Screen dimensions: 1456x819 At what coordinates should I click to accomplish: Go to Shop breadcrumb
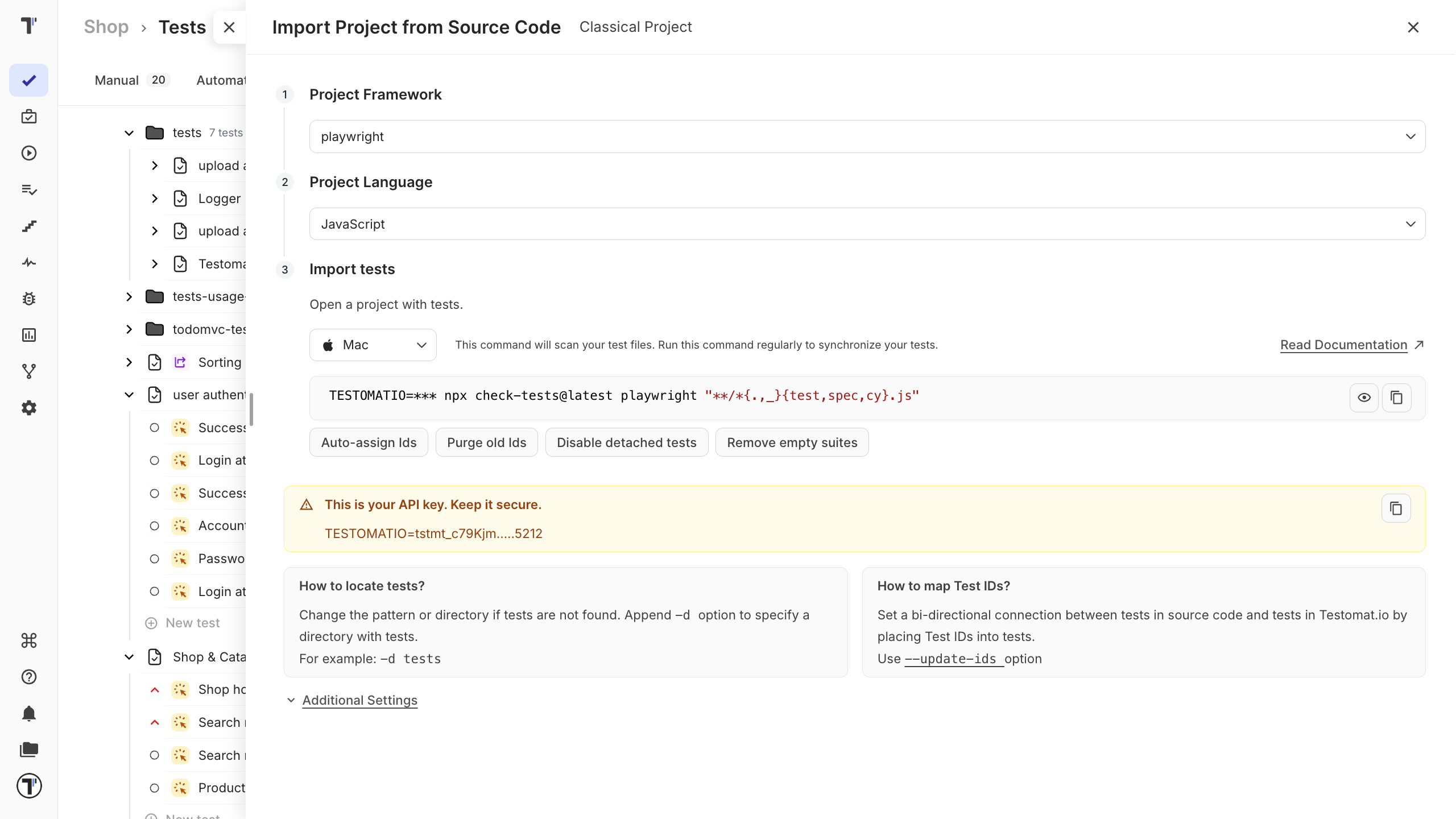[x=106, y=27]
